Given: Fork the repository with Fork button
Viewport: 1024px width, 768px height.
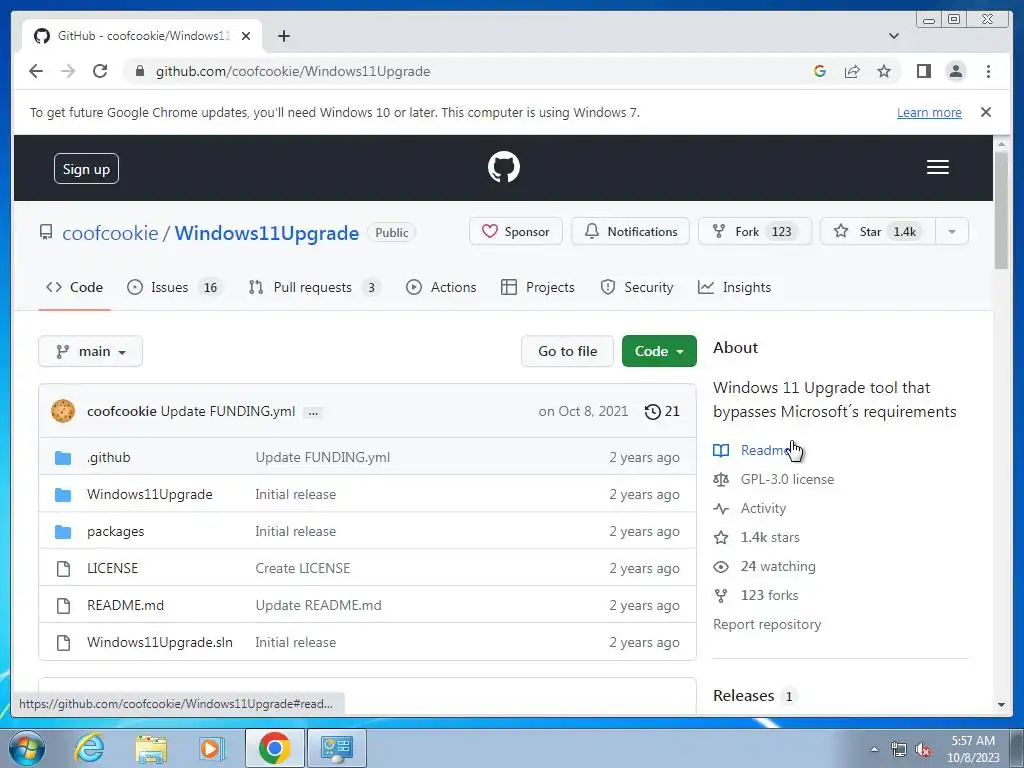Looking at the screenshot, I should 754,232.
